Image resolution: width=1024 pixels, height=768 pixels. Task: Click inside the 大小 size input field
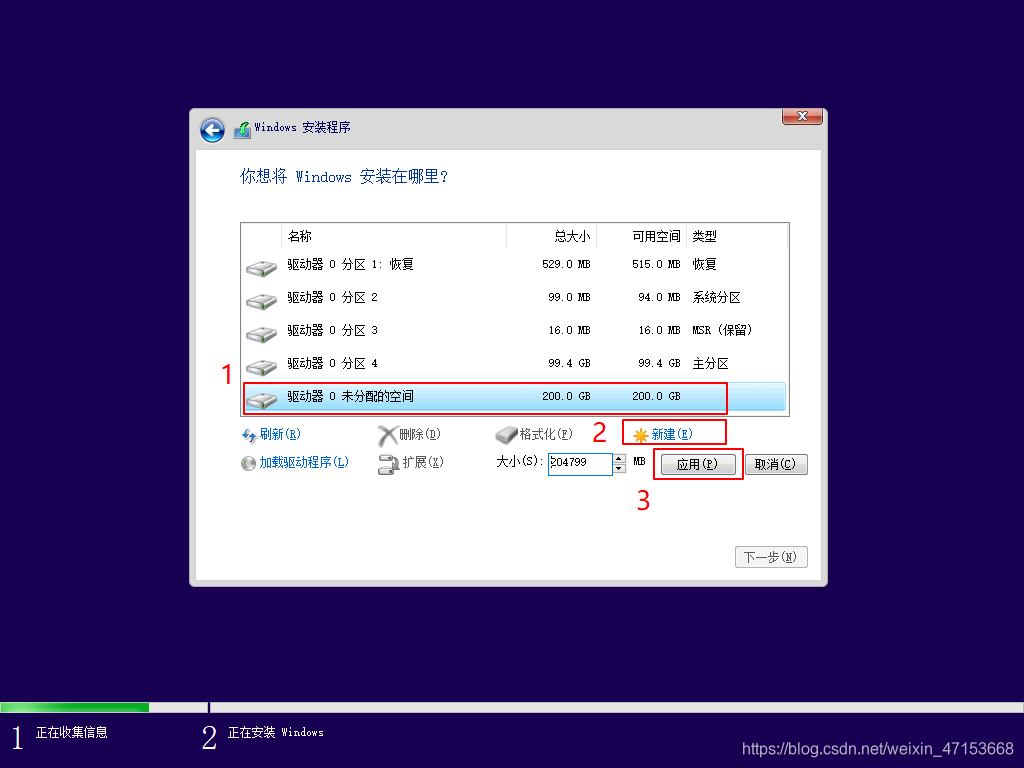(x=580, y=464)
